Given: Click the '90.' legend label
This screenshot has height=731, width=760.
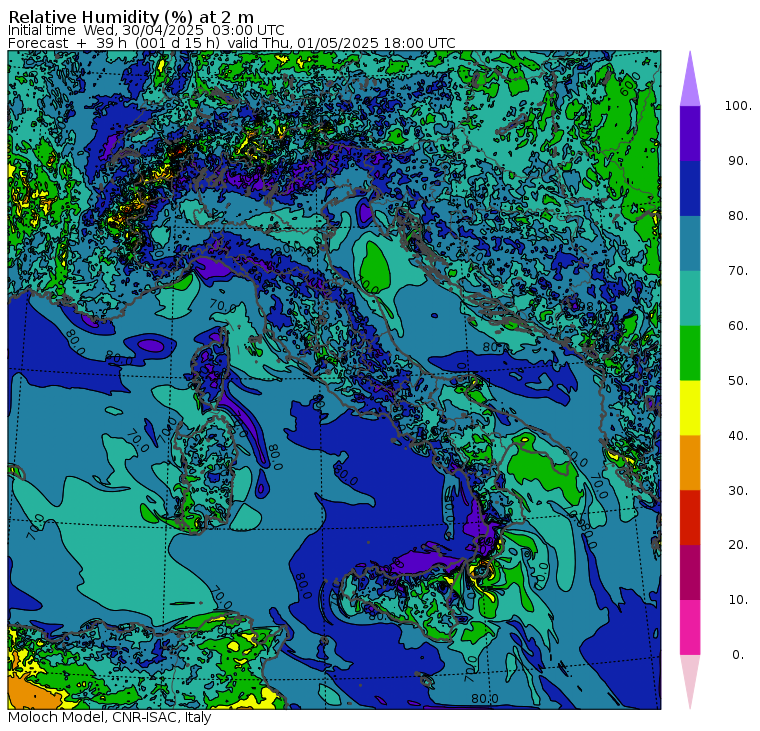Looking at the screenshot, I should (738, 161).
